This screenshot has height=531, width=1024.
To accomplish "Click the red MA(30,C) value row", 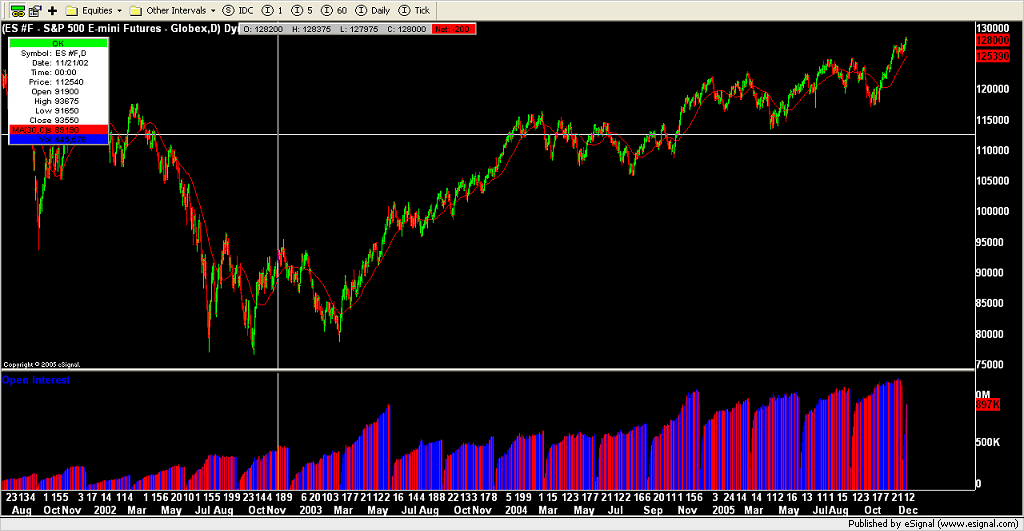I will (x=58, y=130).
